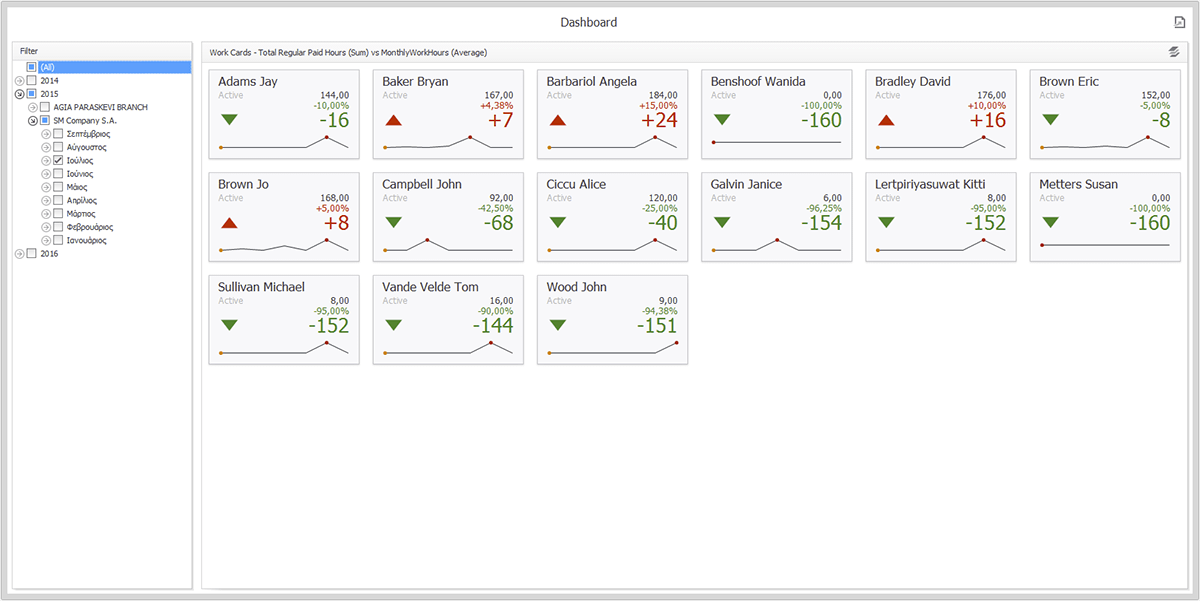
Task: Check the 2014 year checkbox
Action: (32, 80)
